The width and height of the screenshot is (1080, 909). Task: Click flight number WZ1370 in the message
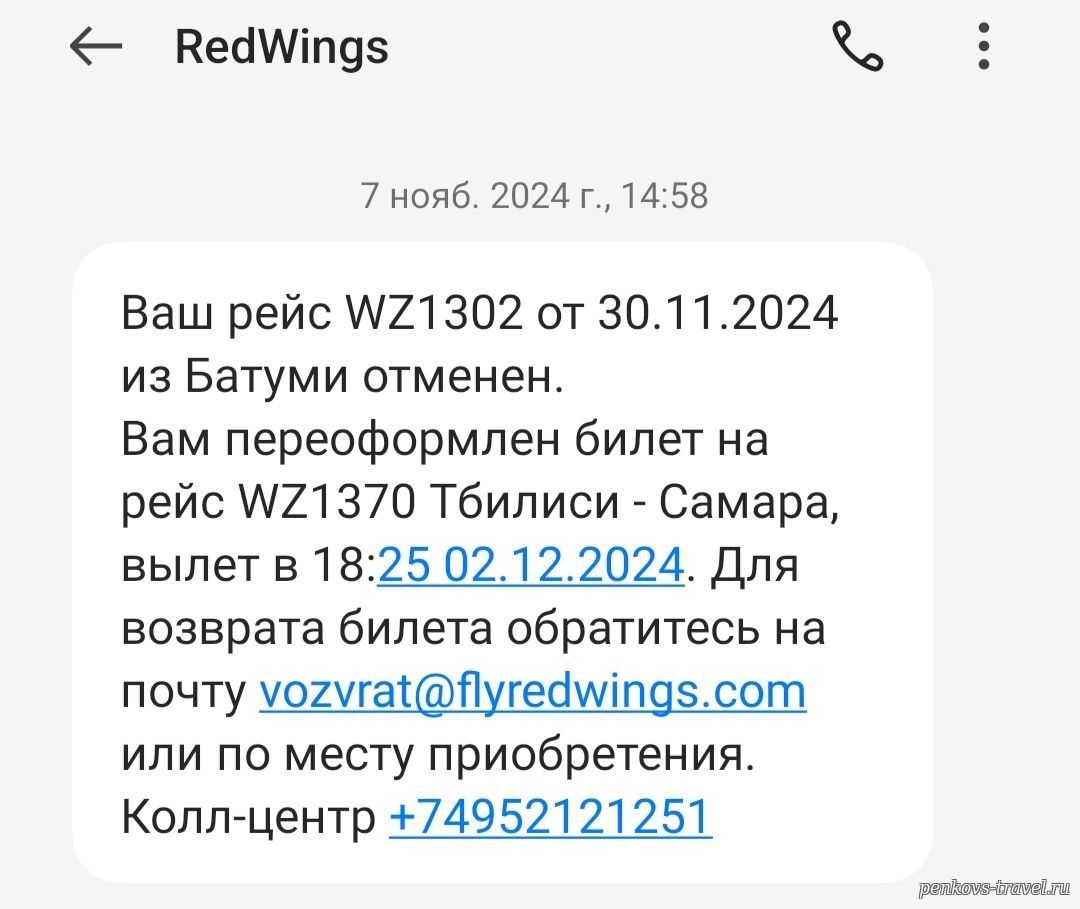[x=326, y=502]
